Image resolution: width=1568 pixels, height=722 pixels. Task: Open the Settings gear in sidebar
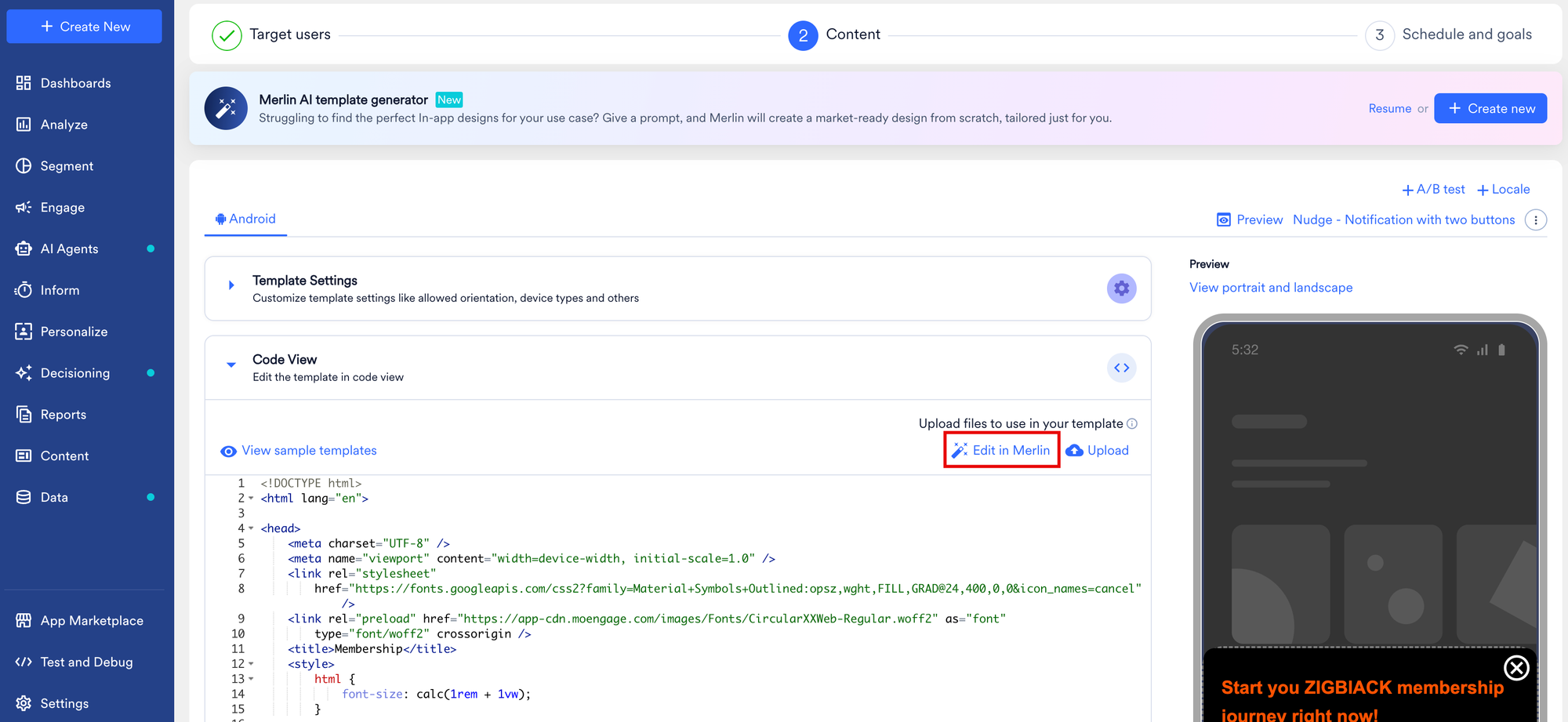click(24, 704)
